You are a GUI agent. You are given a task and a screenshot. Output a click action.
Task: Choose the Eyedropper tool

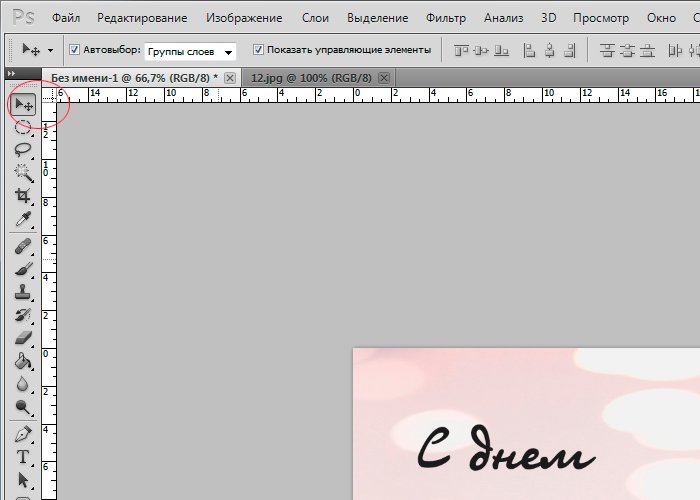pos(22,219)
